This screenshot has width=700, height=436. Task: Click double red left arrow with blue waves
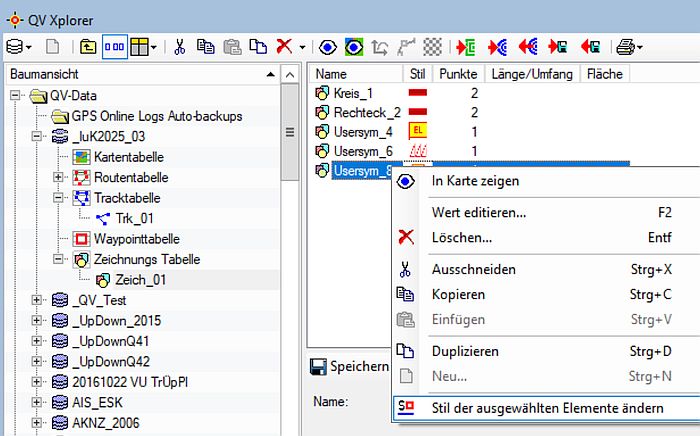[x=528, y=47]
